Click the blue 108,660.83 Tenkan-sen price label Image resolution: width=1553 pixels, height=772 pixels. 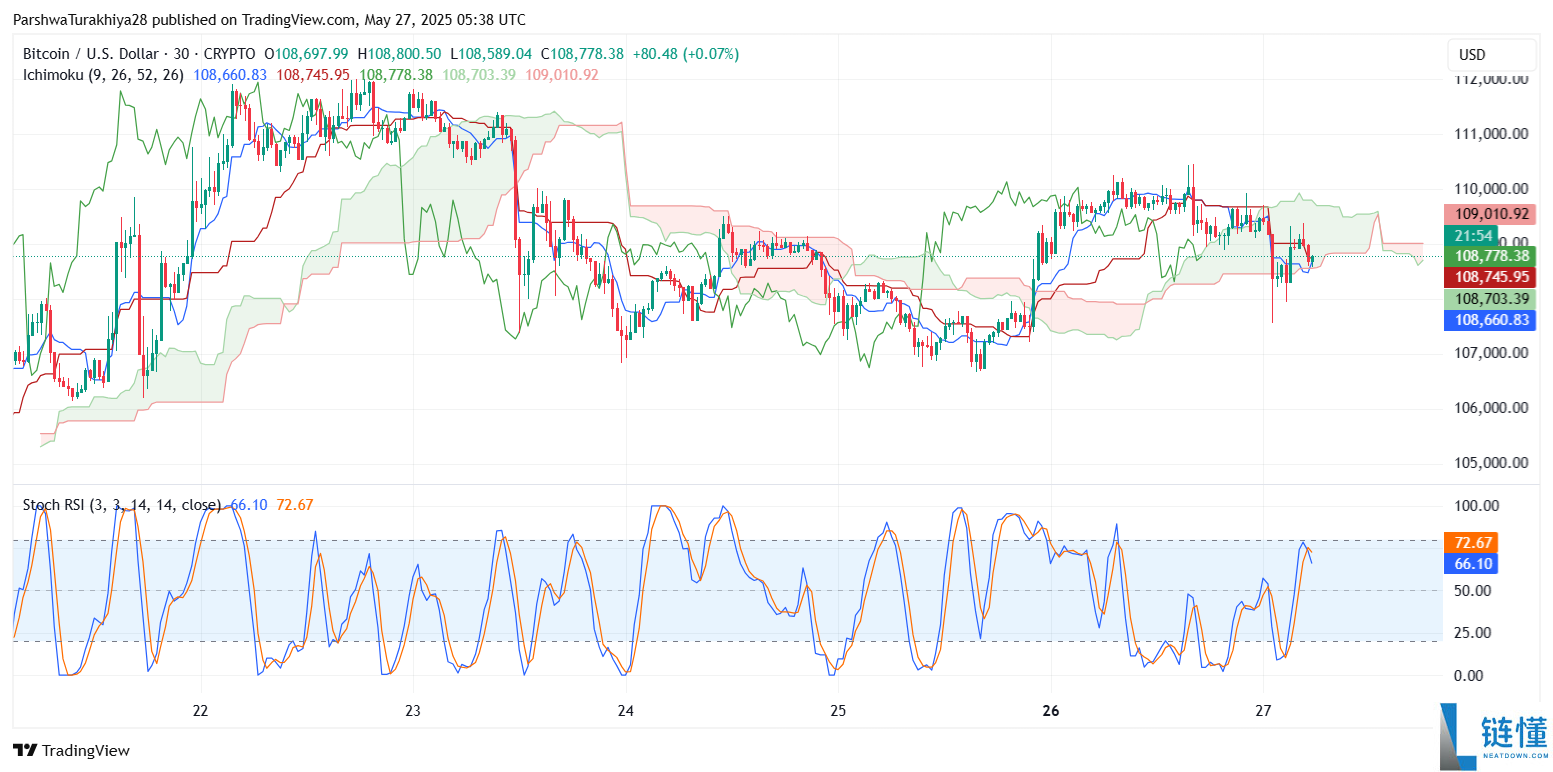click(x=1491, y=320)
